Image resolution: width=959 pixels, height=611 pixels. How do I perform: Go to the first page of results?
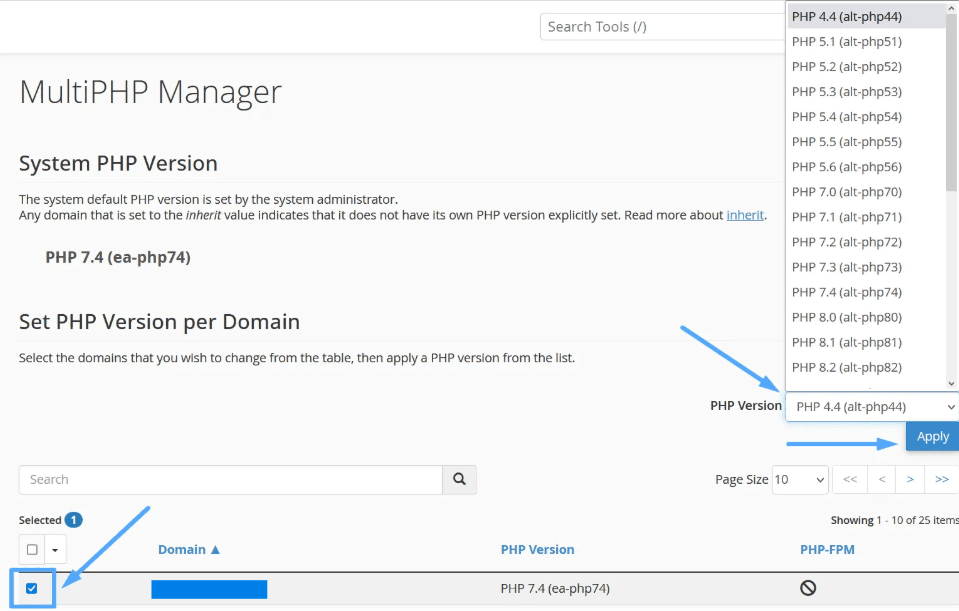(849, 480)
